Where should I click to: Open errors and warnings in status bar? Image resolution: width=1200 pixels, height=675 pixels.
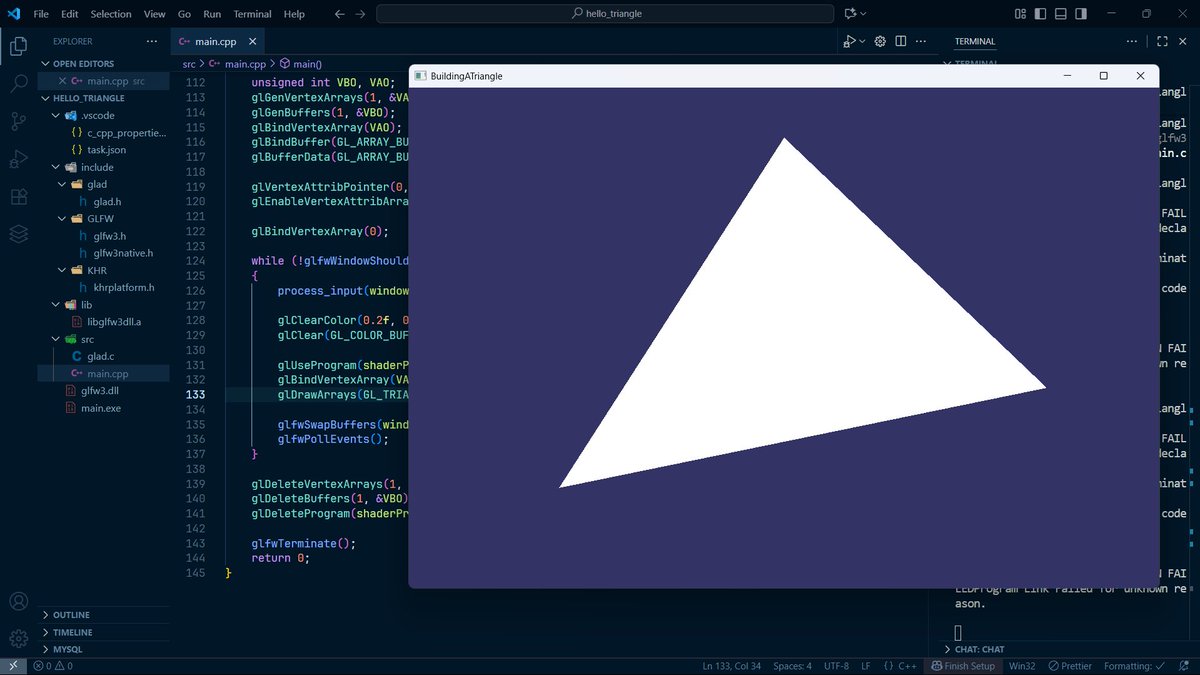pos(55,666)
